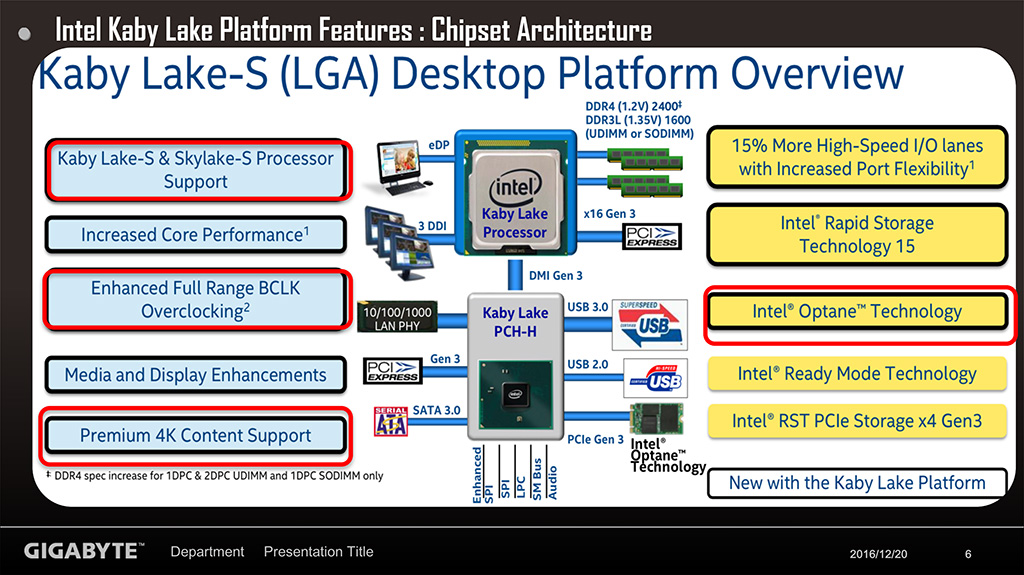Click the DMI Gen 3 label

coord(556,276)
